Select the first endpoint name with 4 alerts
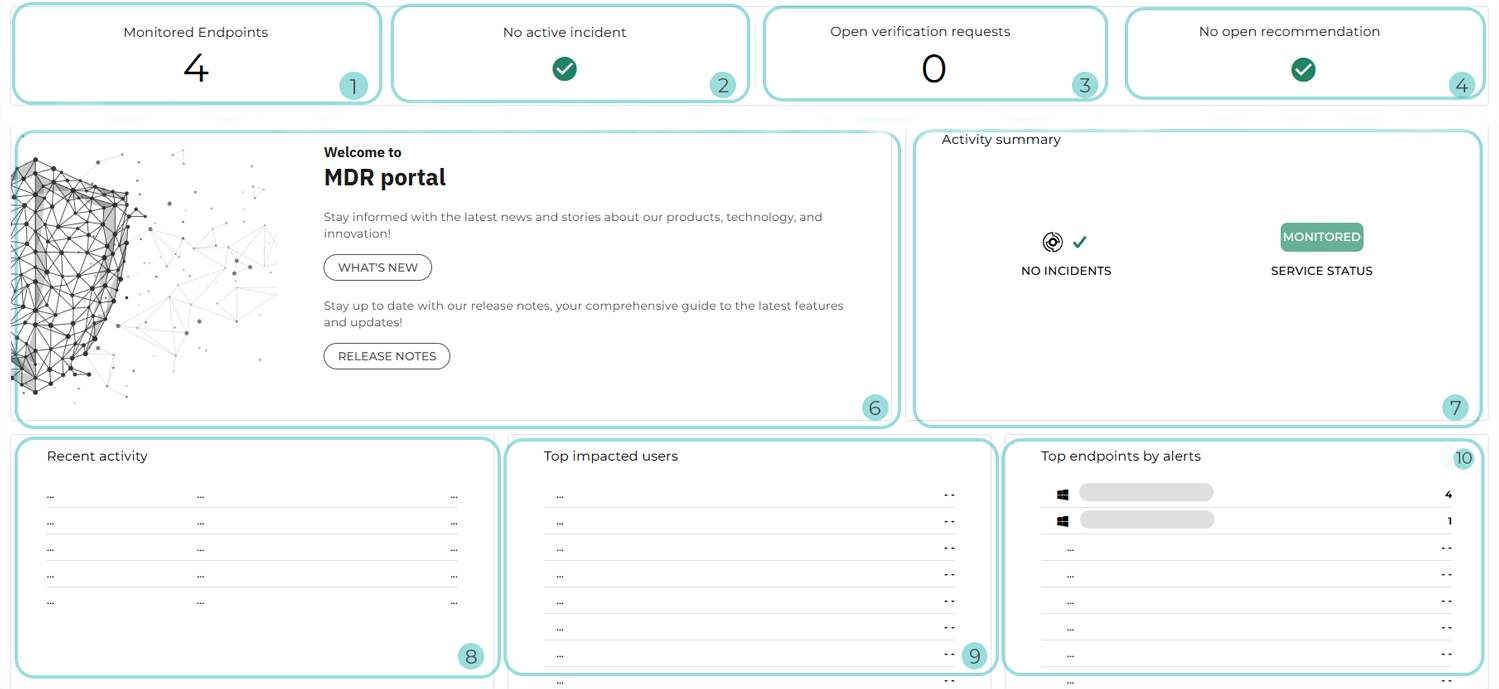 click(1146, 493)
